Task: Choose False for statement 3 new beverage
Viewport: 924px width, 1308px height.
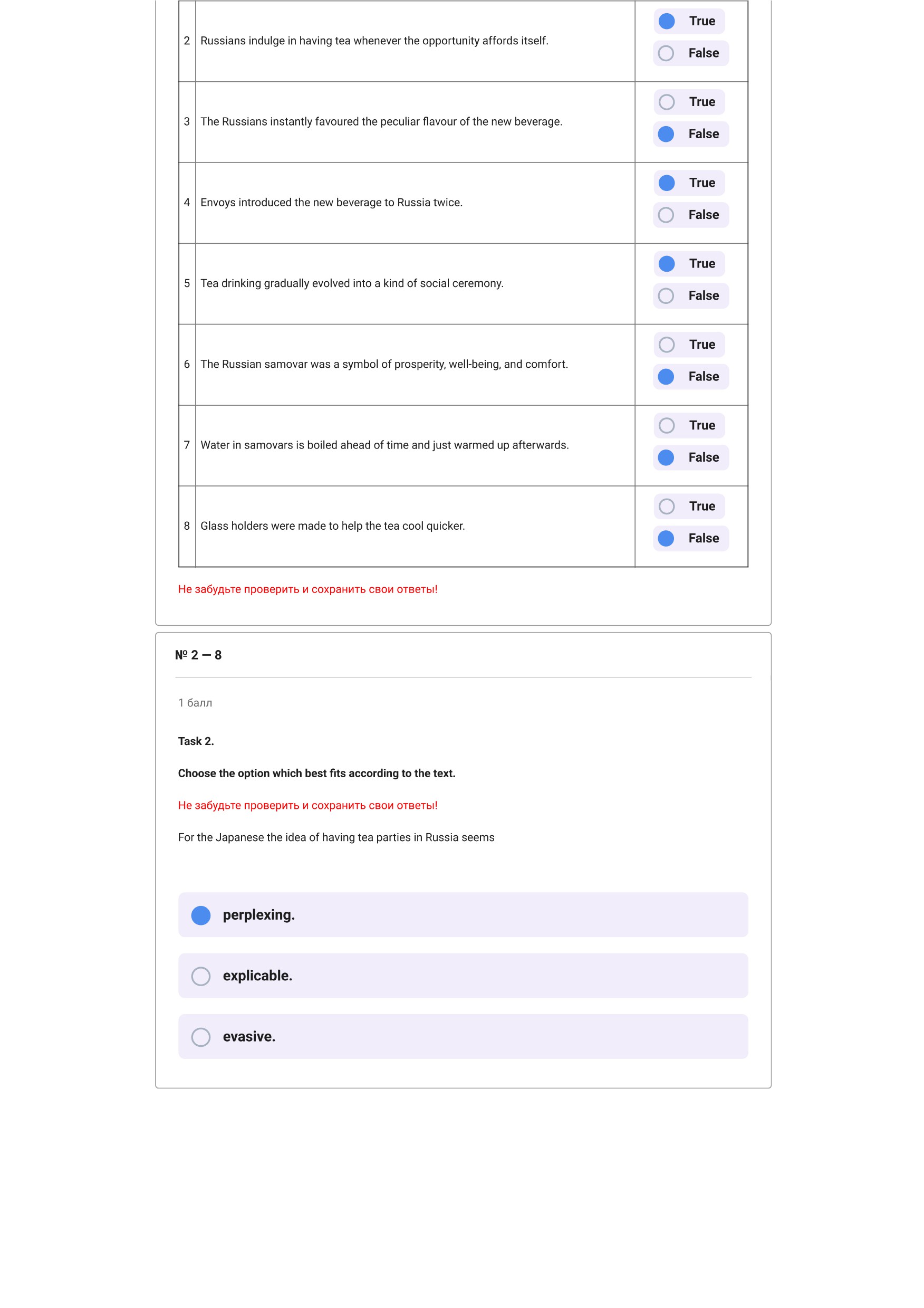Action: click(x=690, y=134)
